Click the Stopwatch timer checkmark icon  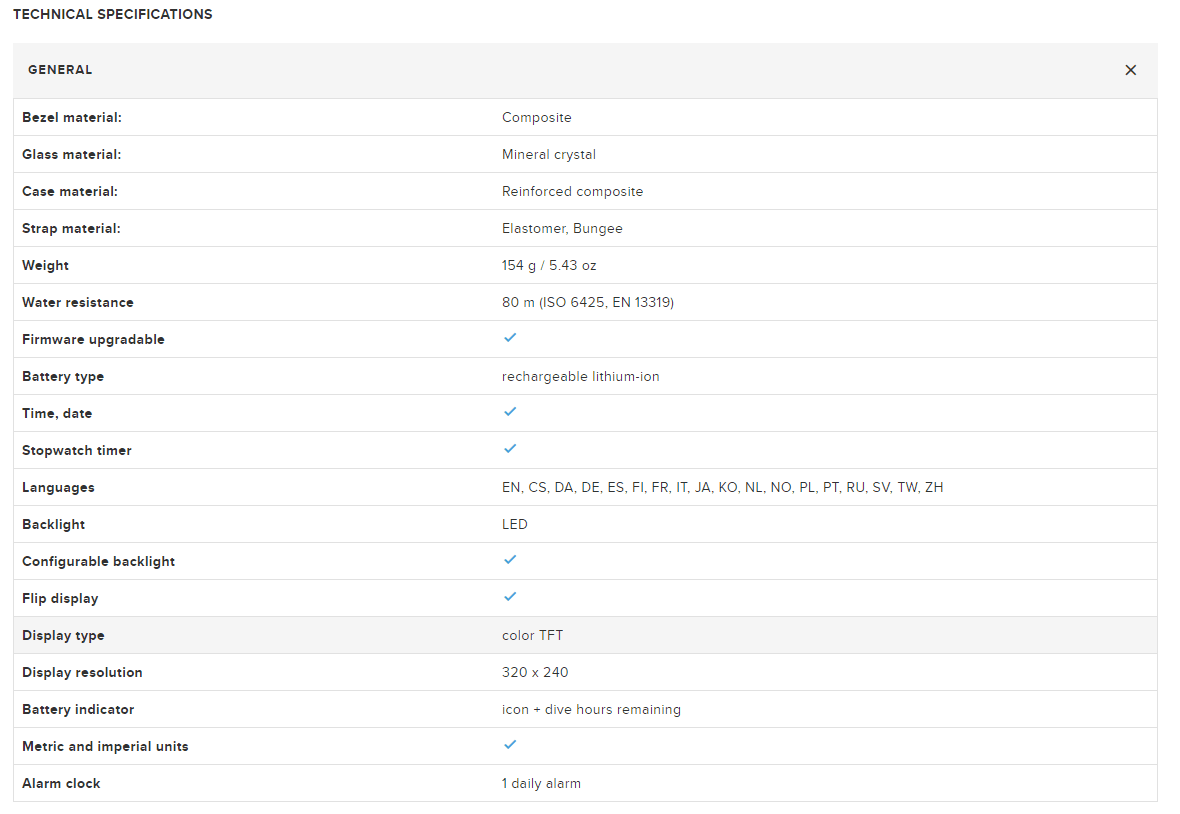coord(510,449)
